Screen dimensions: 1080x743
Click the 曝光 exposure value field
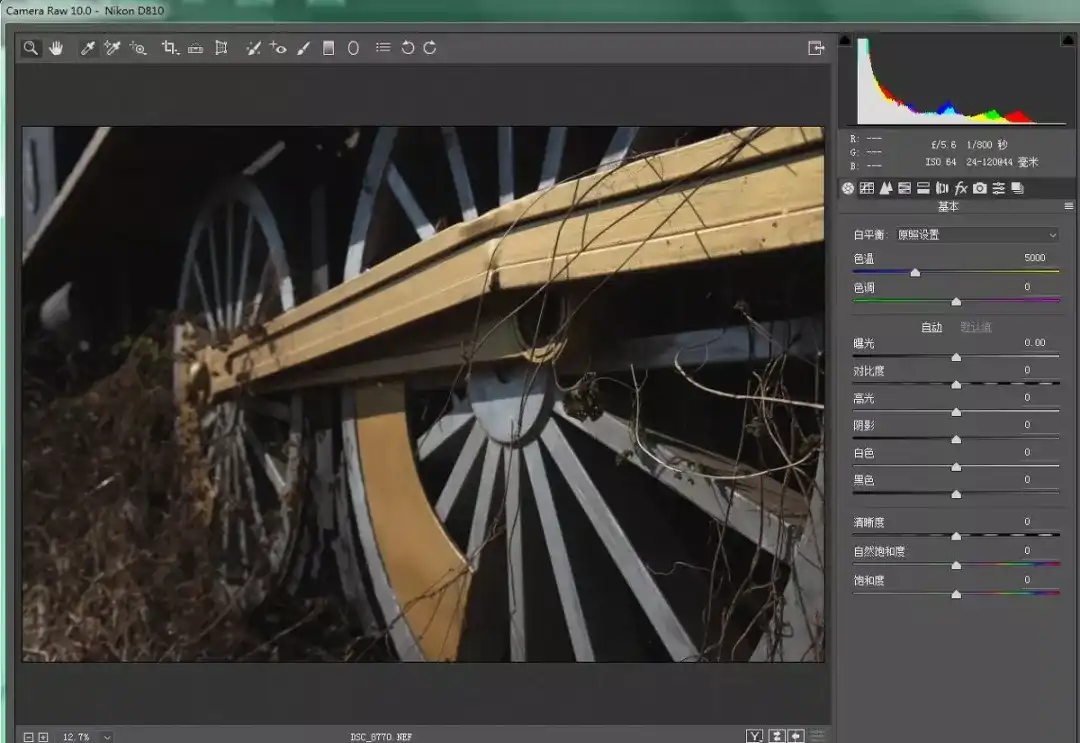coord(1033,343)
